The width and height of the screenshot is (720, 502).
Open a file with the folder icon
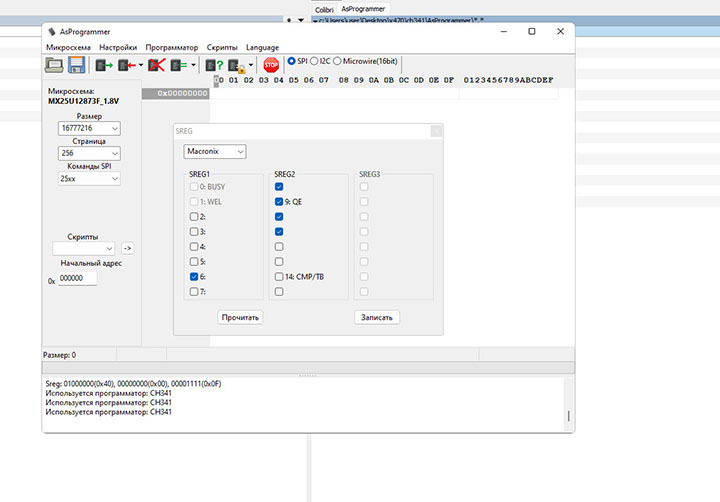[54, 65]
